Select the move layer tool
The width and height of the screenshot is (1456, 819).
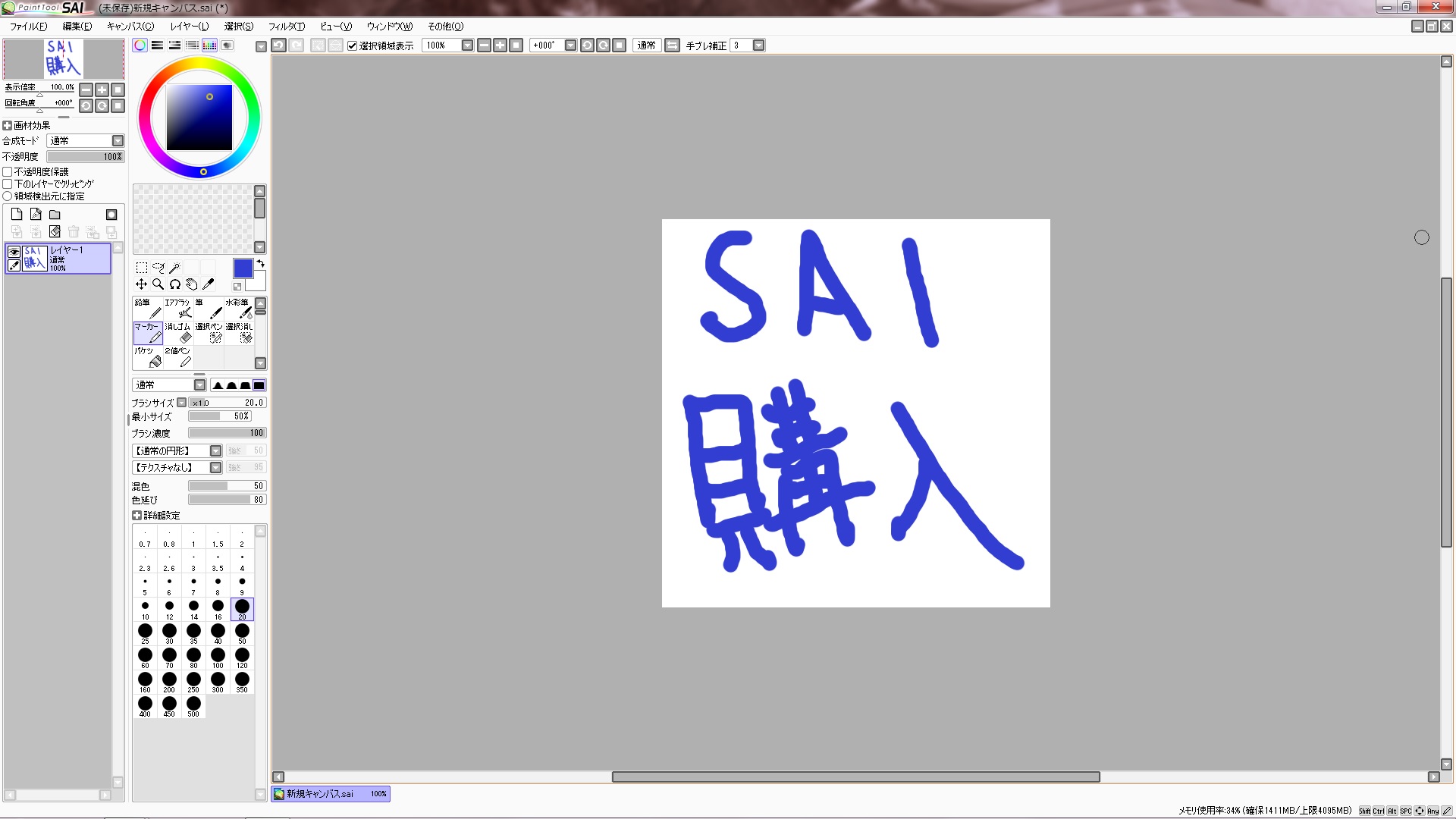coord(142,284)
